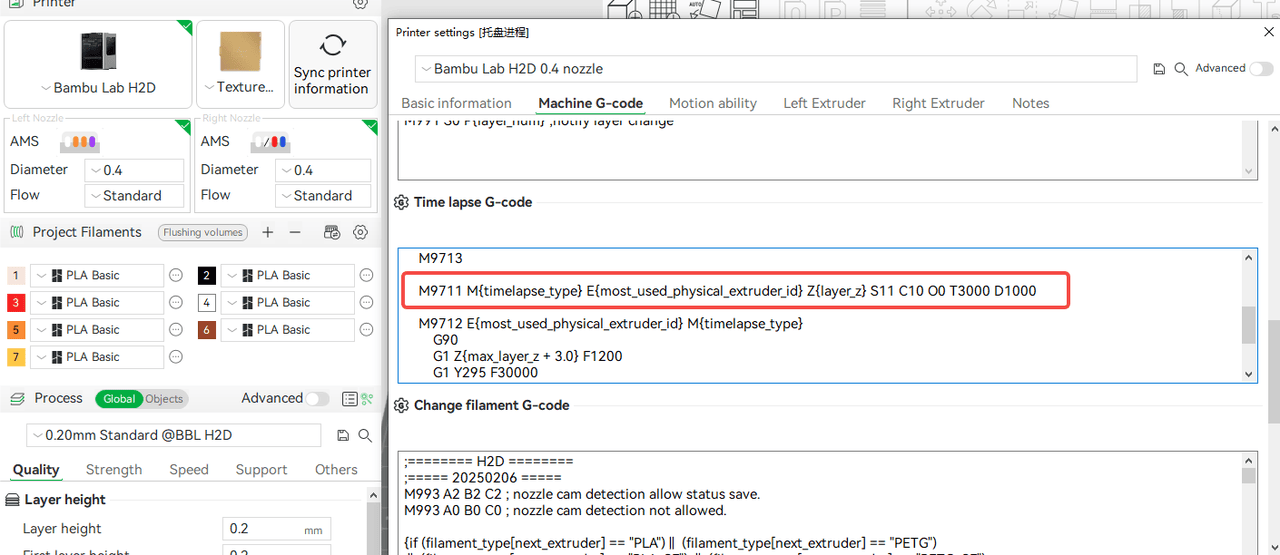Click the more options icon for filament 2
This screenshot has width=1280, height=555.
367,275
